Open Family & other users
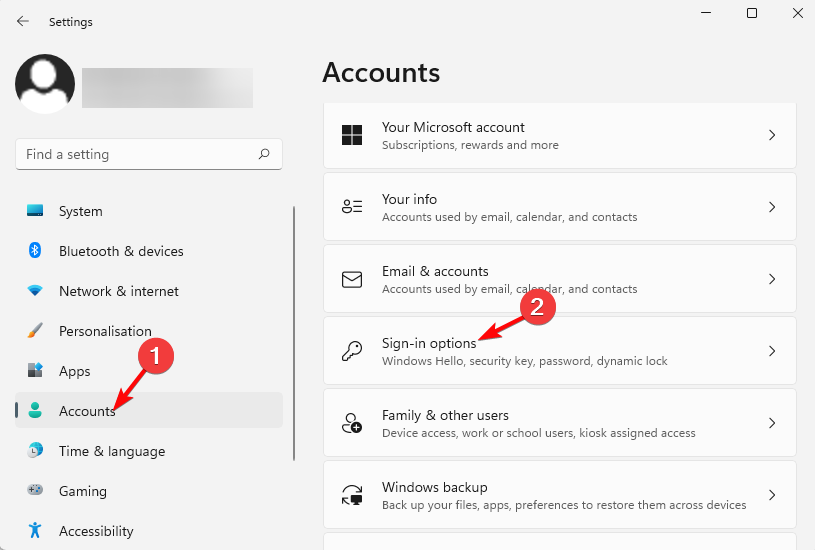This screenshot has width=815, height=550. 560,423
